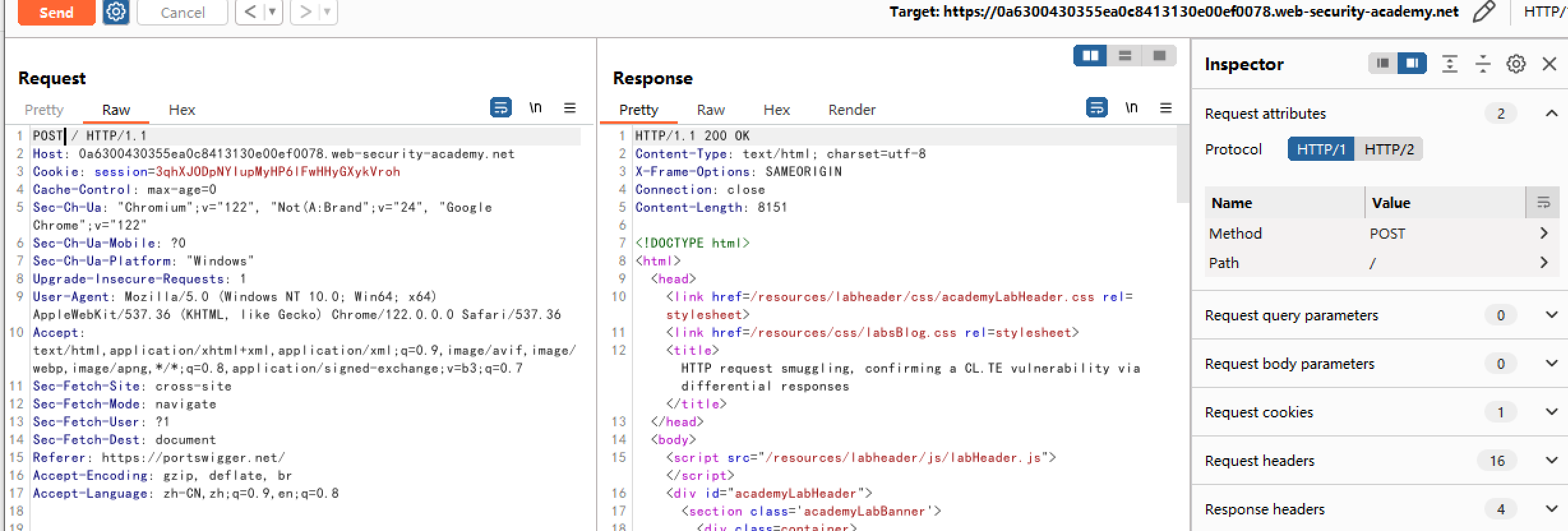Viewport: 1568px width, 531px height.
Task: Switch Response view to Hex tab
Action: point(777,110)
